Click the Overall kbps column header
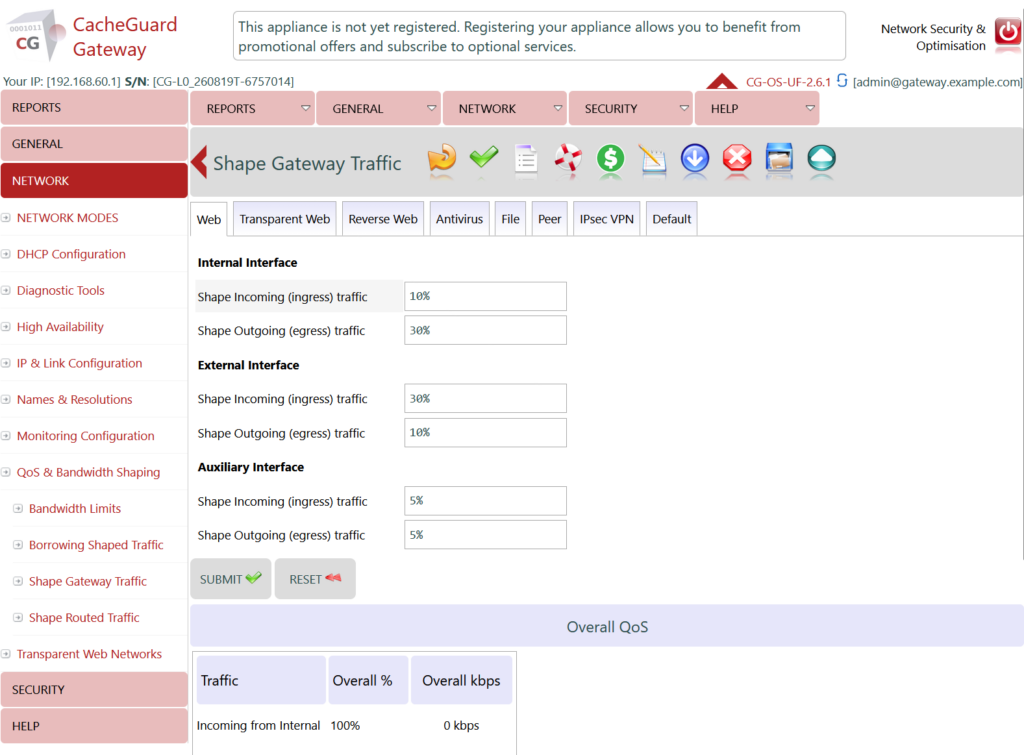 (461, 681)
